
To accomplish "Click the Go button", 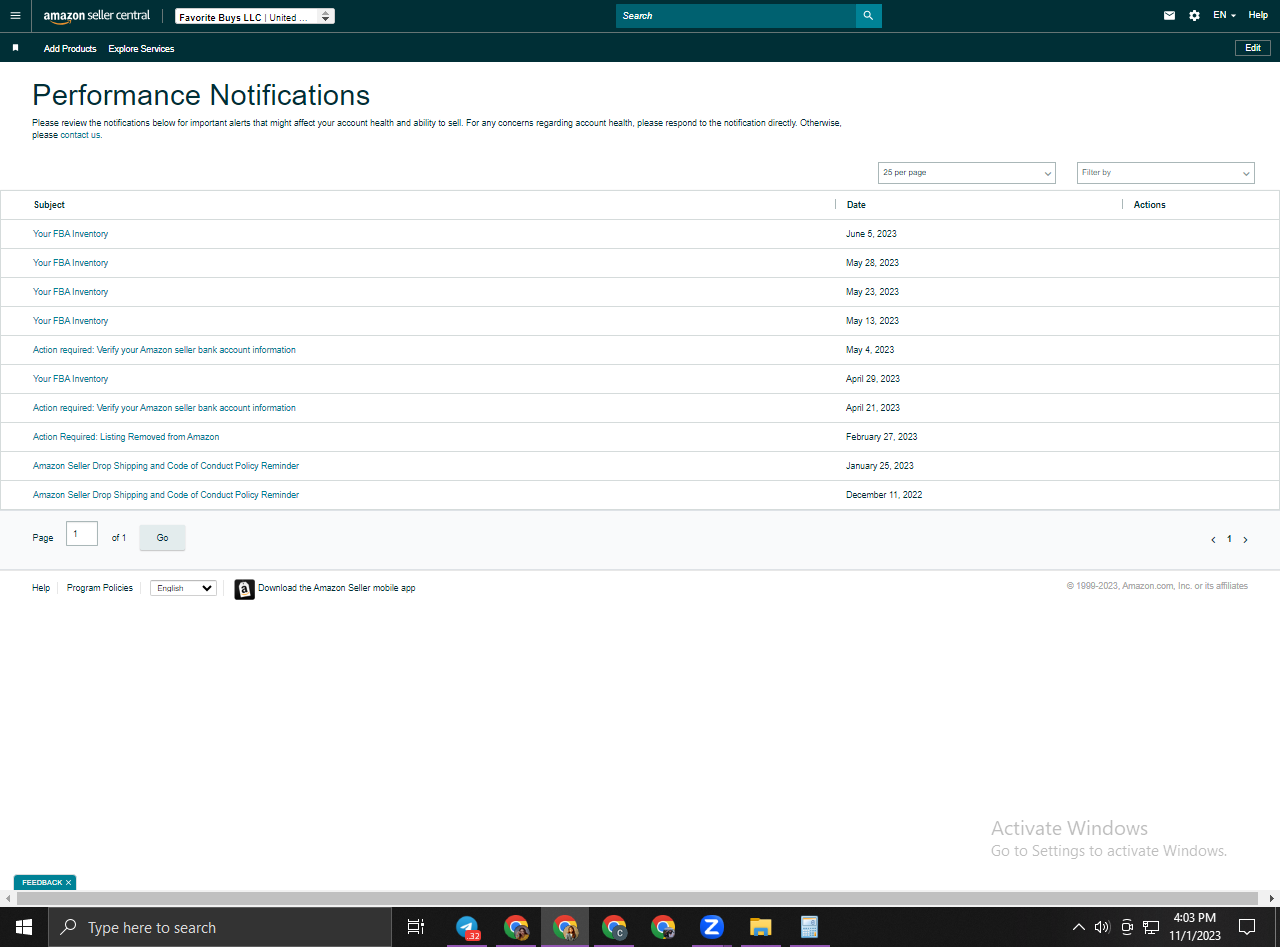I will (x=162, y=538).
